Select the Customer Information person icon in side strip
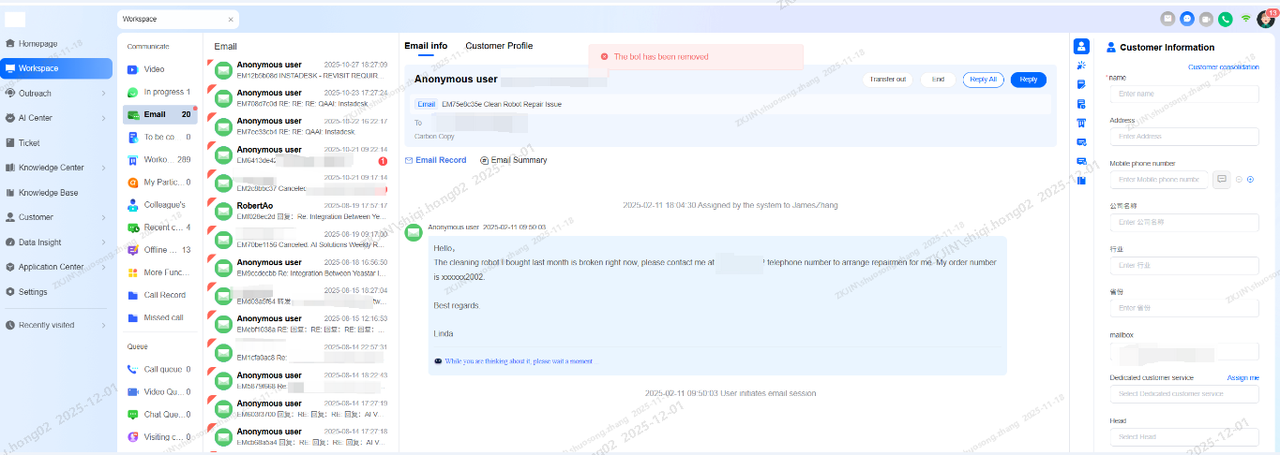Viewport: 1280px width, 455px height. click(1081, 47)
